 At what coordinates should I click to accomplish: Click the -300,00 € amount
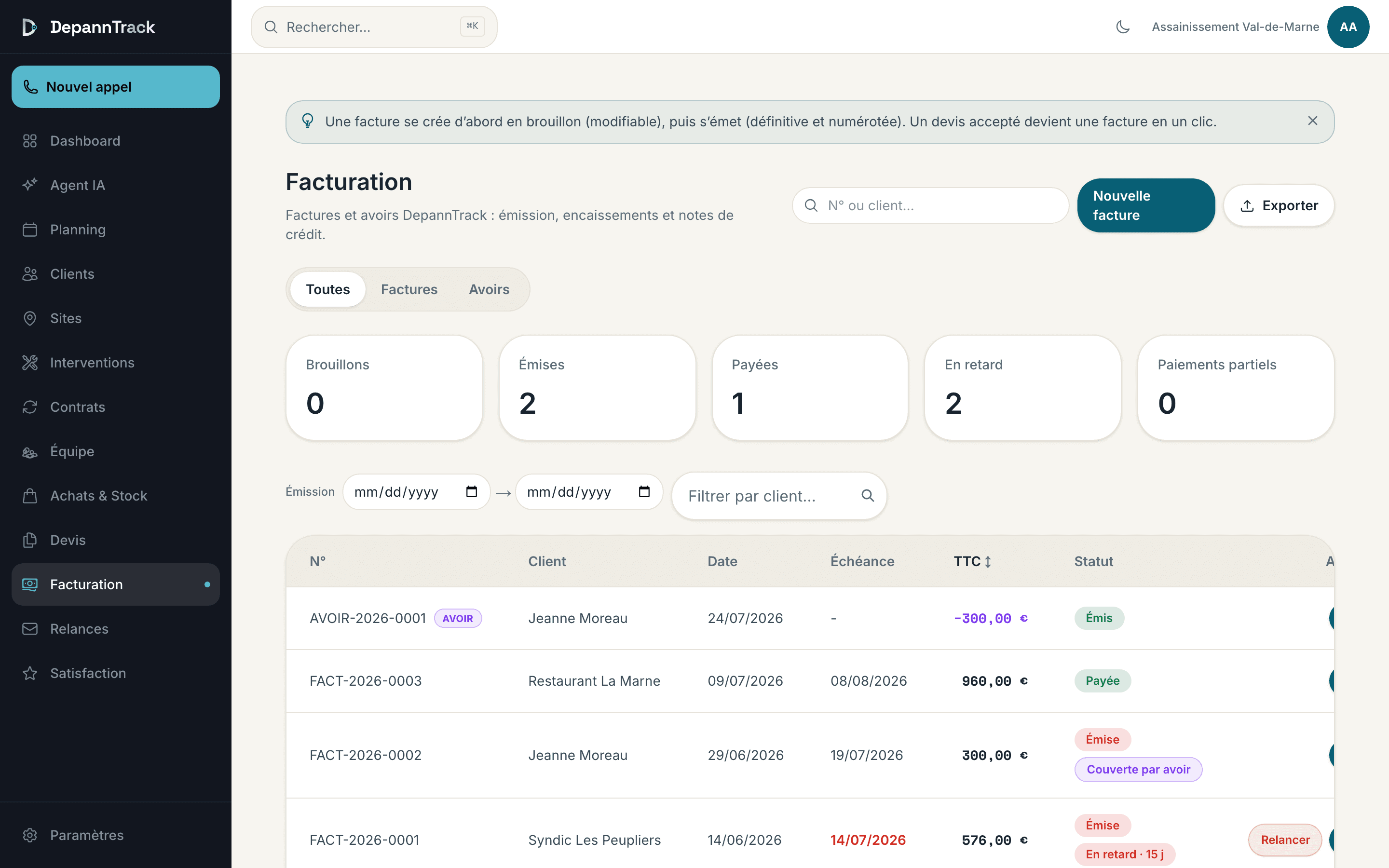pyautogui.click(x=991, y=618)
